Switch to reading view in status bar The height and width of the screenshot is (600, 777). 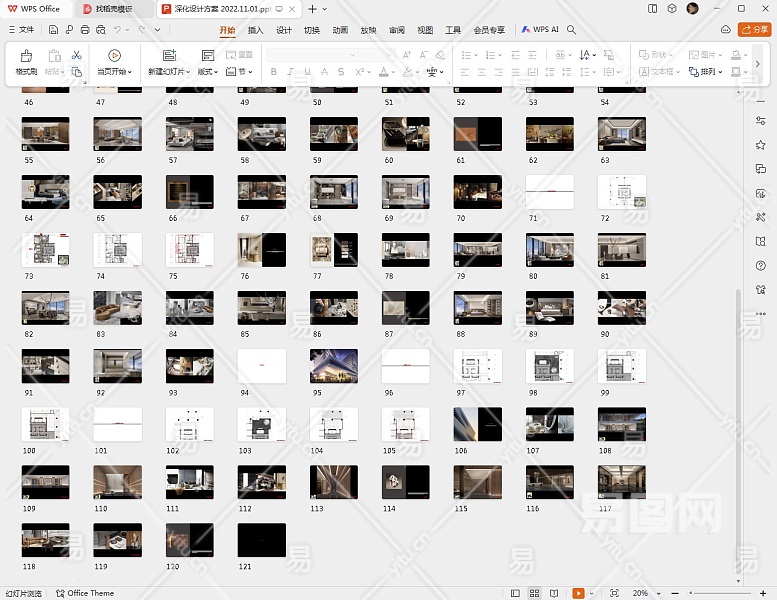tap(554, 593)
